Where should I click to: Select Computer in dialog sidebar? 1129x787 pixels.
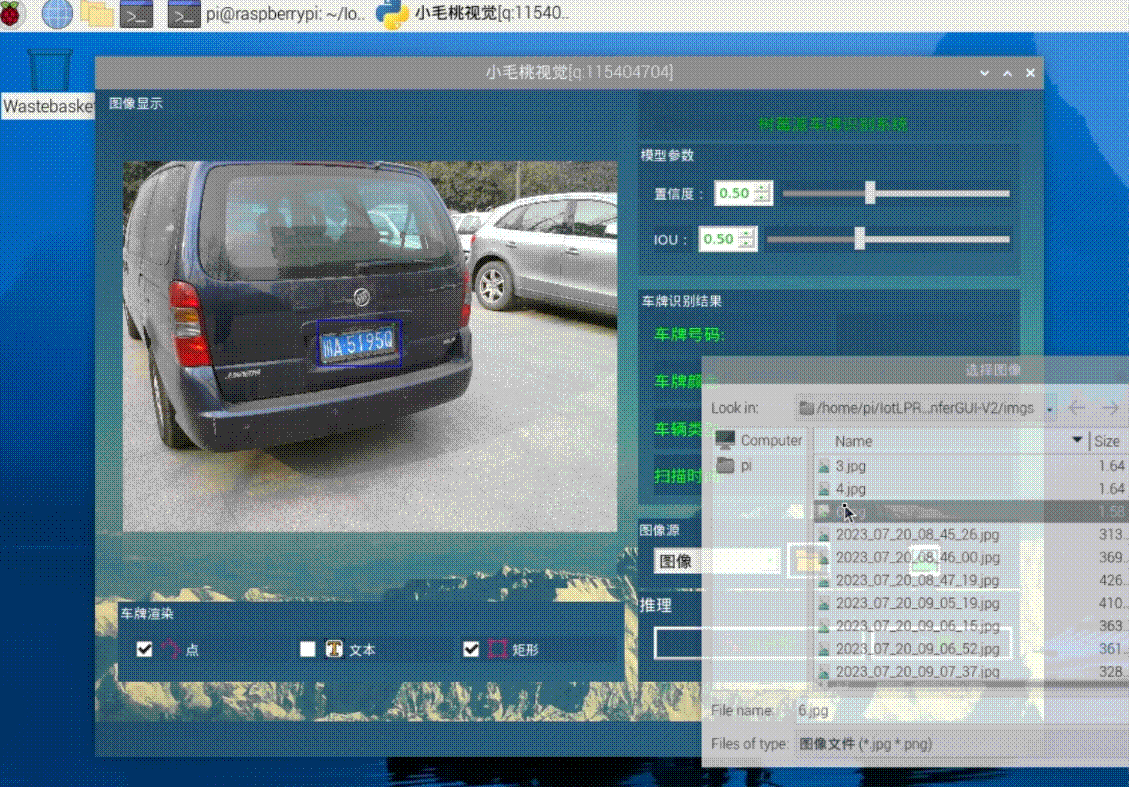pos(760,440)
